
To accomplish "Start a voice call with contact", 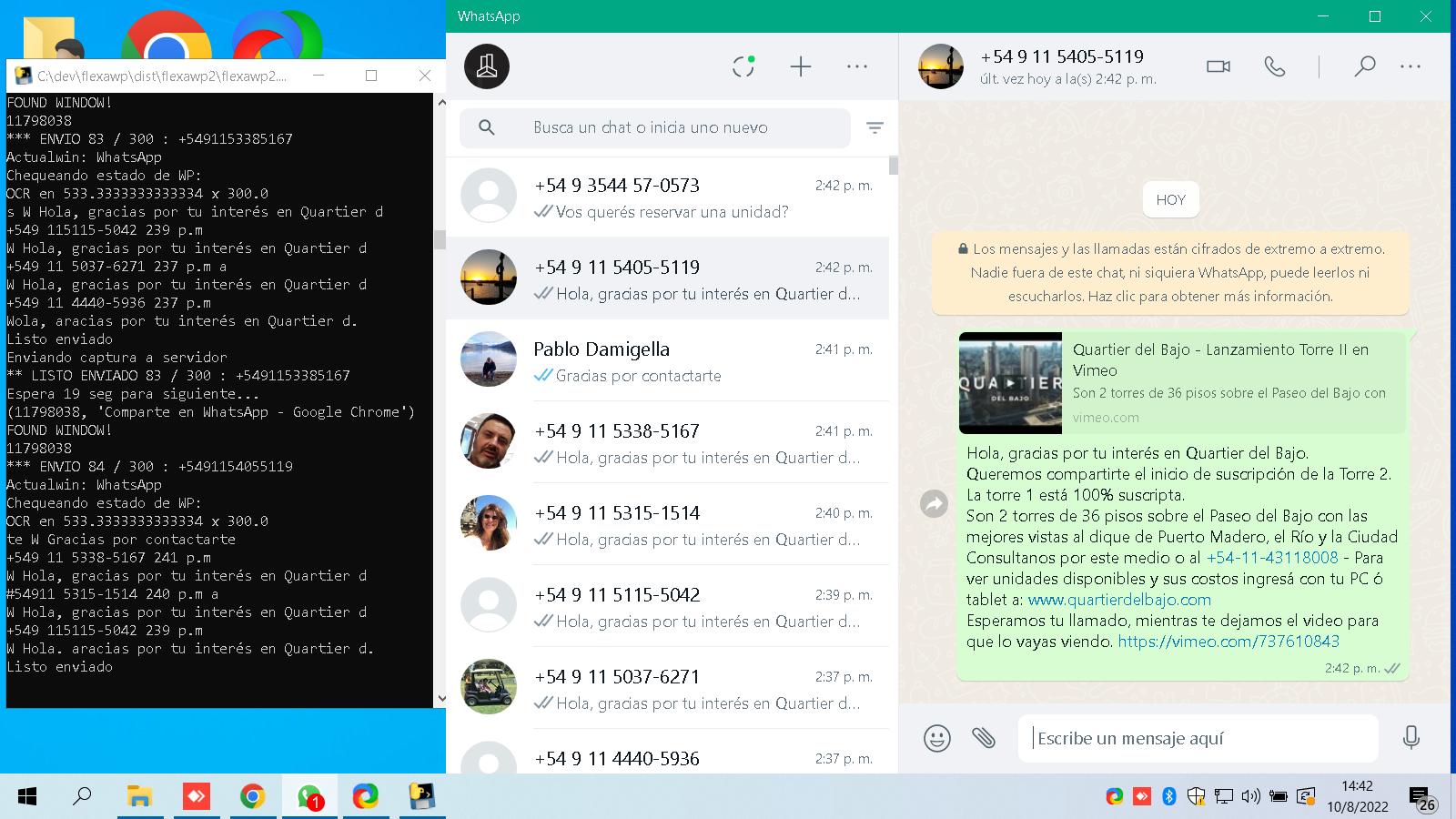I will [x=1275, y=66].
